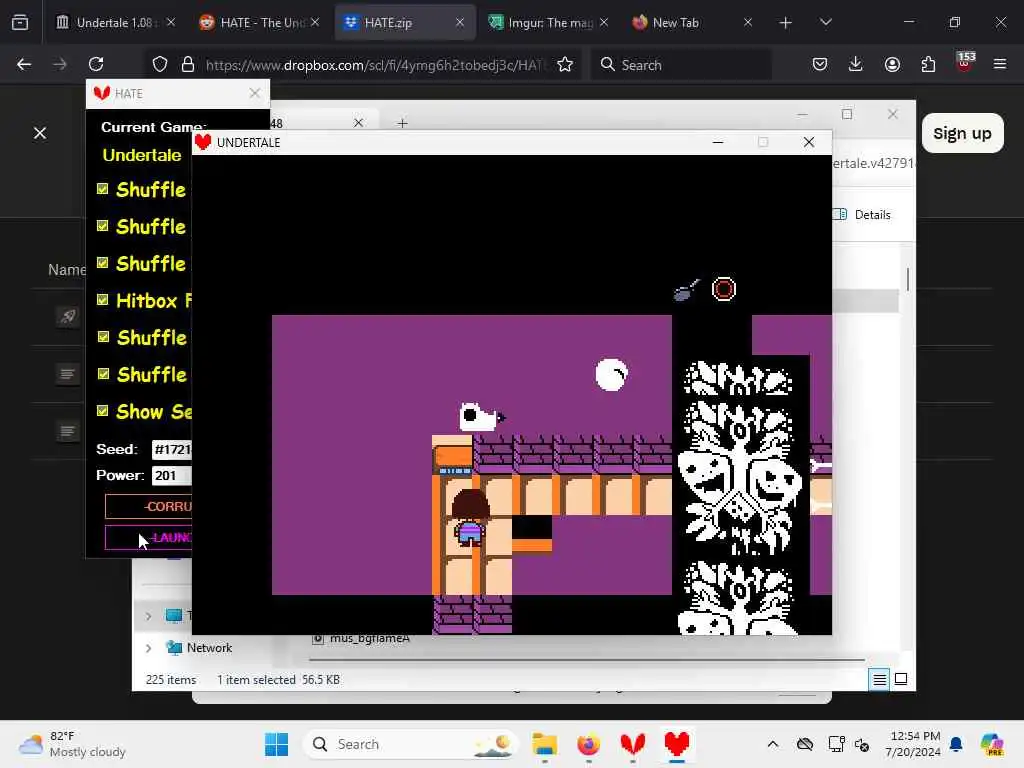Open the Copilot preview taskbar icon
The width and height of the screenshot is (1024, 768).
tap(992, 744)
